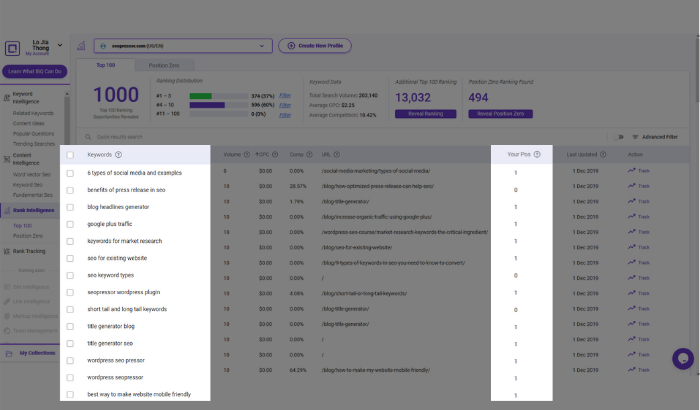Open Content Intelligence section
Viewport: 700px width, 410px height.
26,159
